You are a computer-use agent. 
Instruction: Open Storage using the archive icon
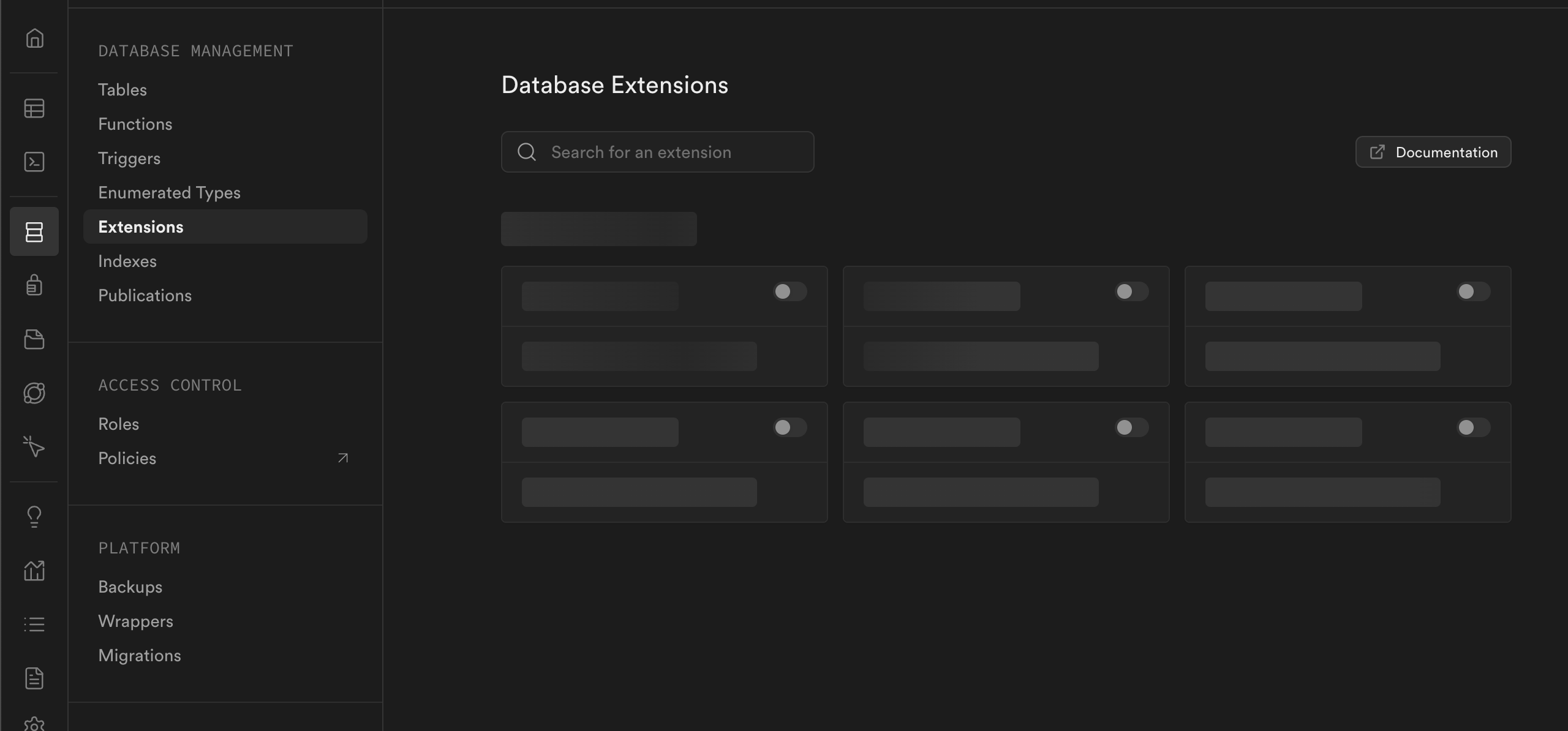click(34, 340)
